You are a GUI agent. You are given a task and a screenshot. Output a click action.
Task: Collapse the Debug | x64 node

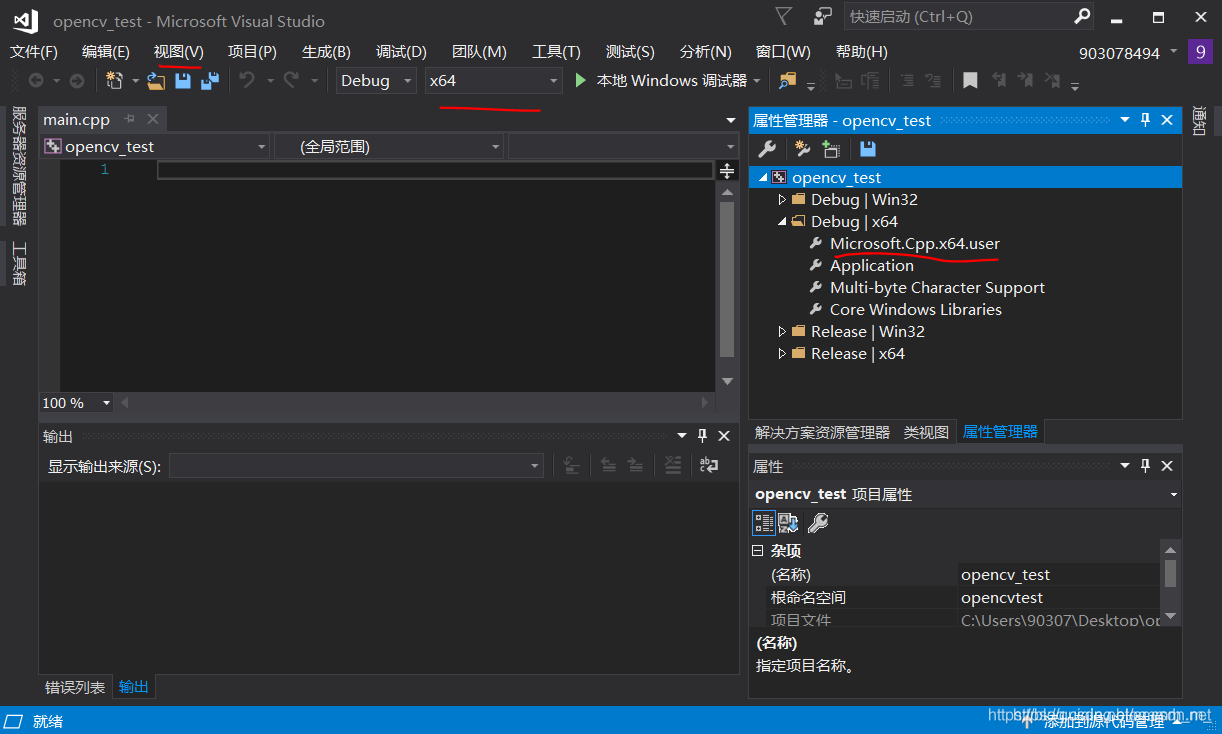point(782,222)
